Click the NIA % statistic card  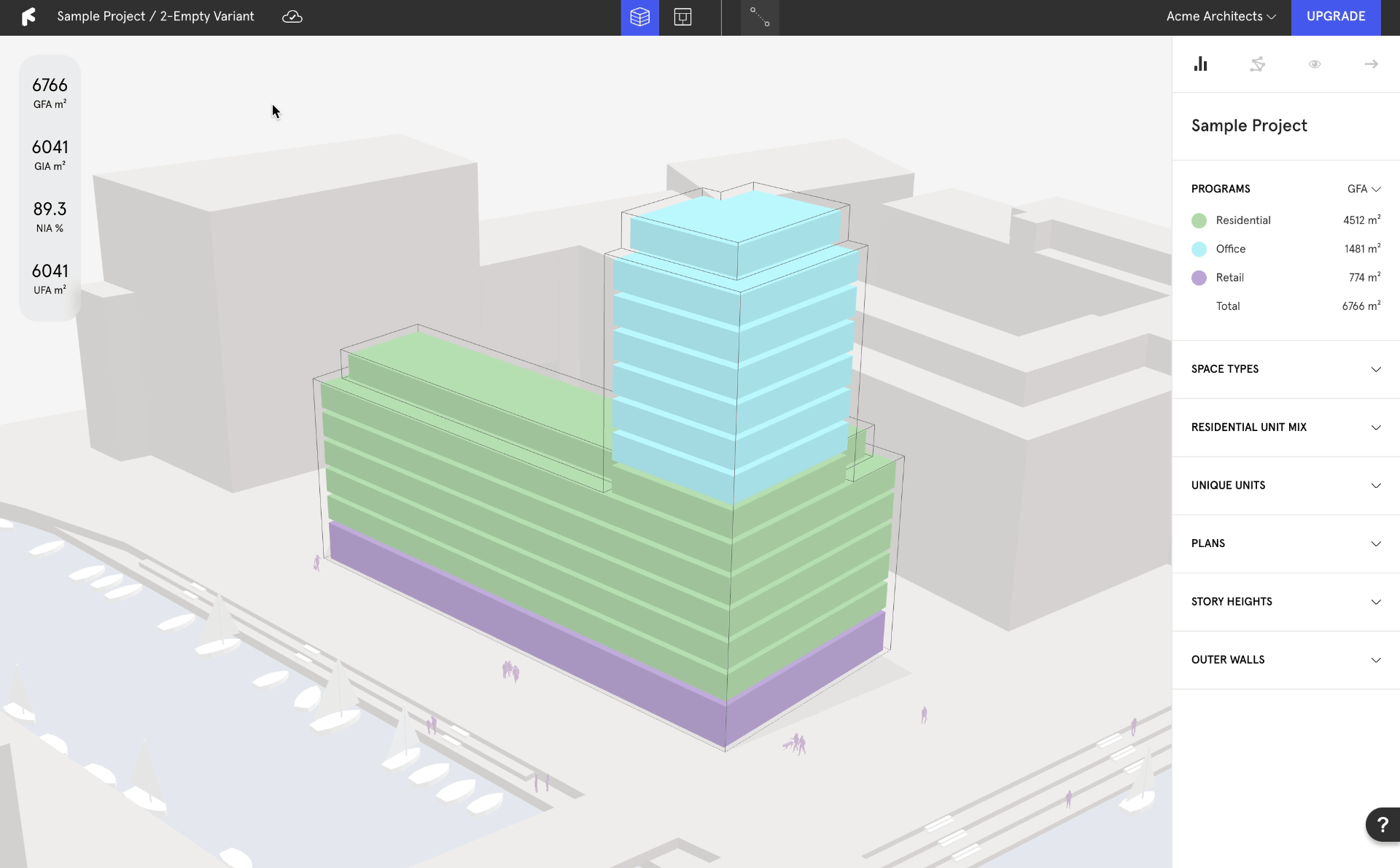tap(50, 217)
